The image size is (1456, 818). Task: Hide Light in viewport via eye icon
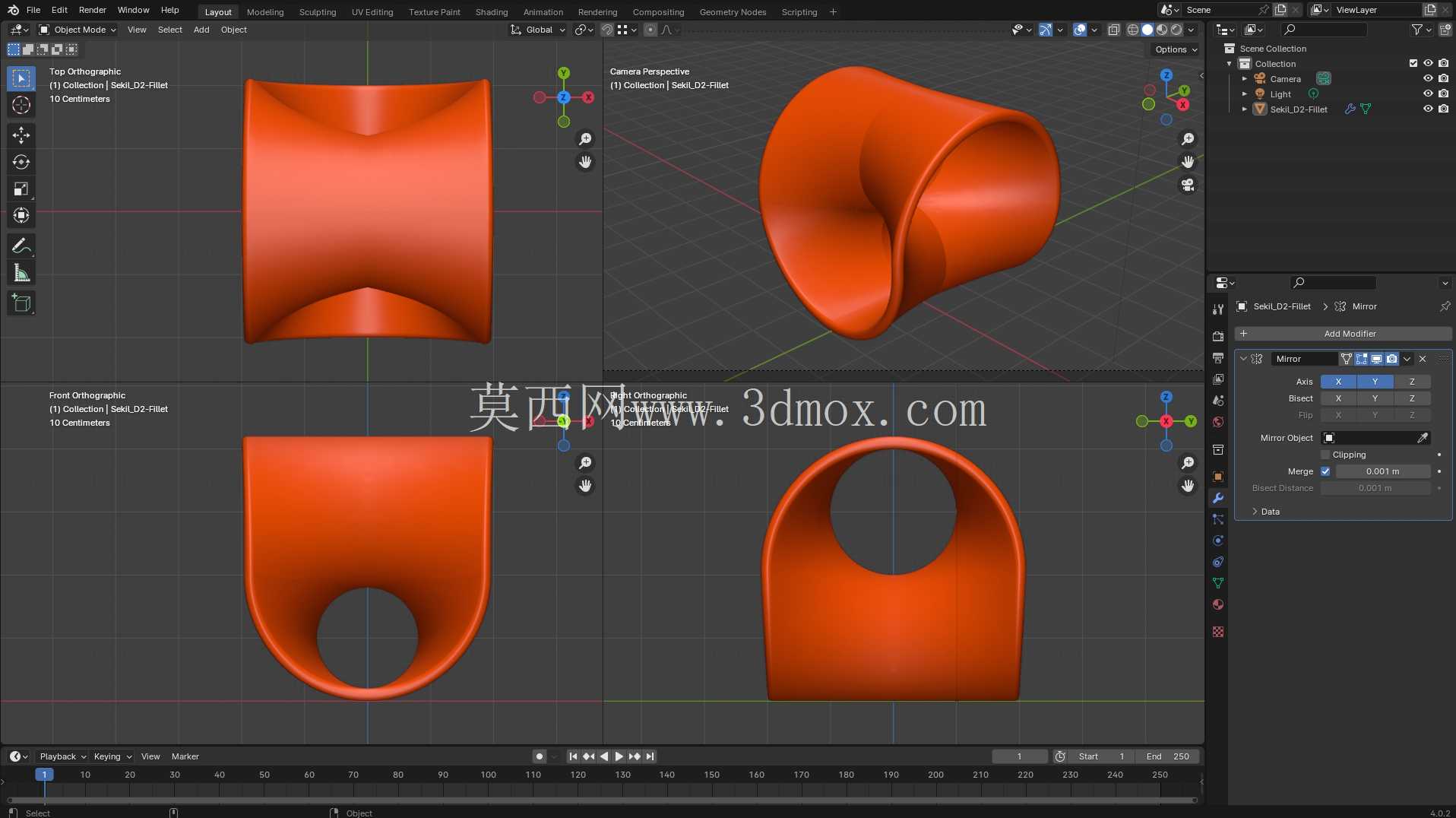click(1428, 94)
